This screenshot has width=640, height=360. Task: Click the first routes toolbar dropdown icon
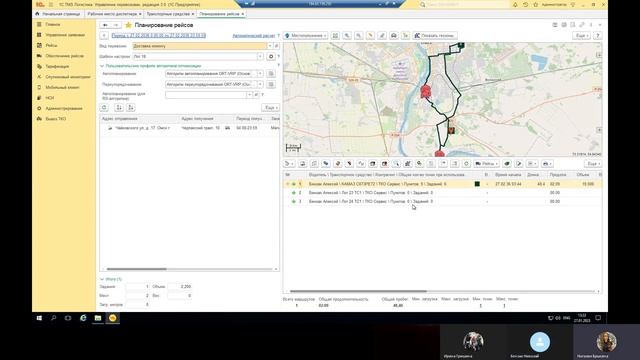click(289, 164)
